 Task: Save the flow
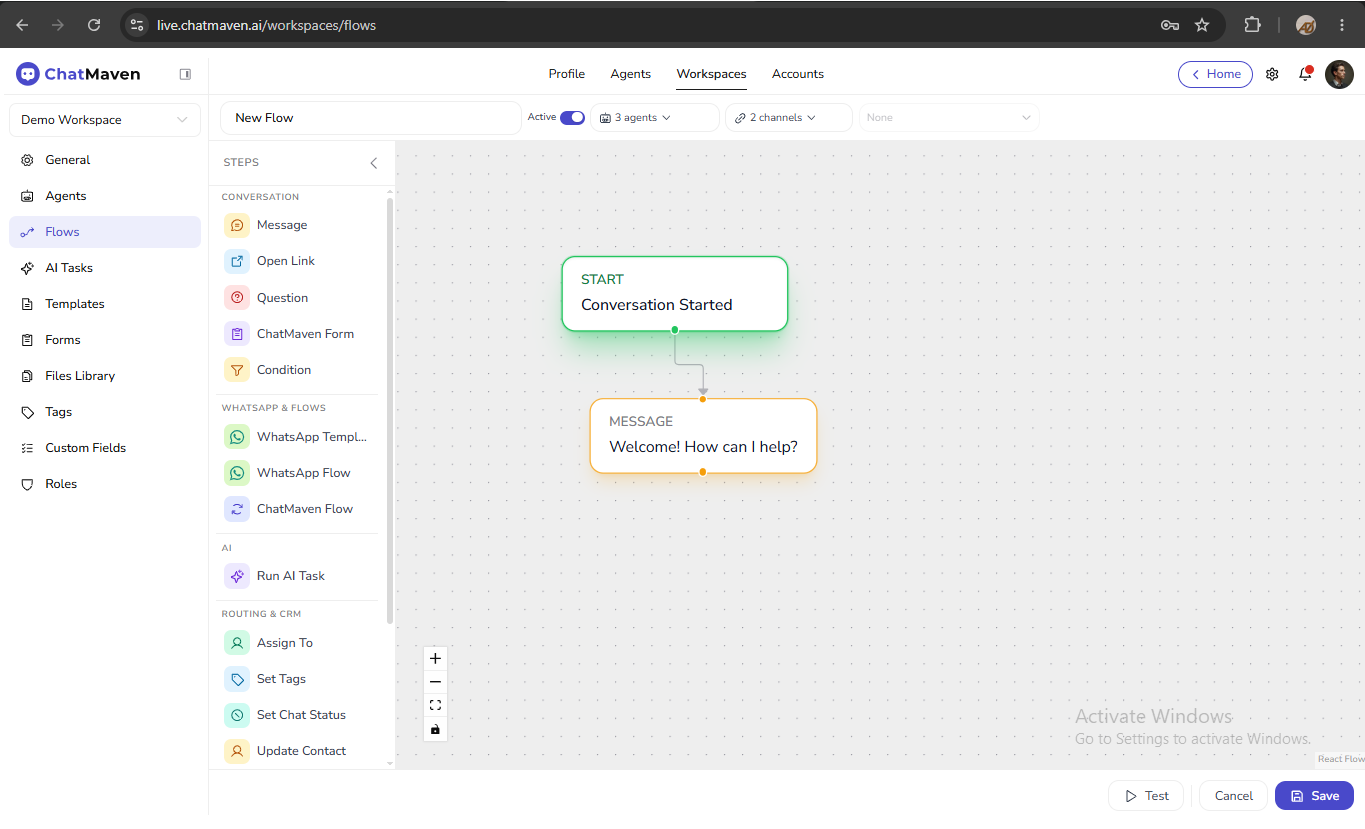[1314, 796]
